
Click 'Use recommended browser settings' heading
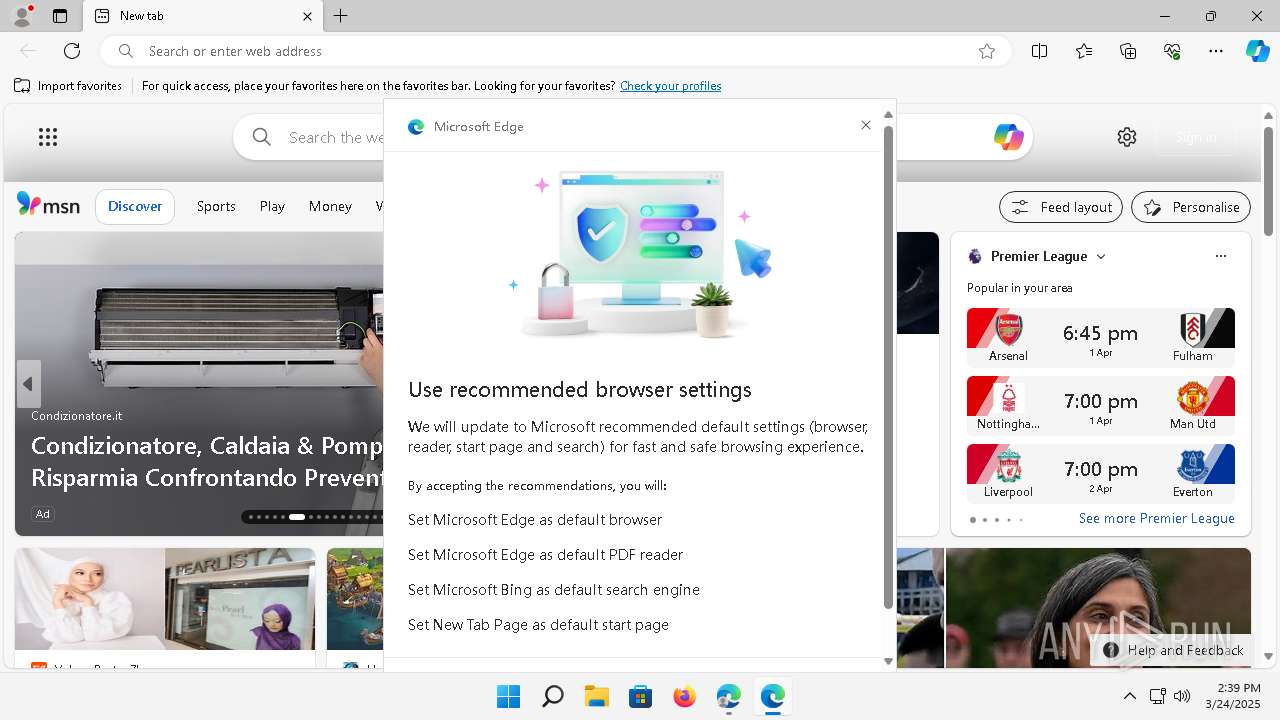click(580, 390)
